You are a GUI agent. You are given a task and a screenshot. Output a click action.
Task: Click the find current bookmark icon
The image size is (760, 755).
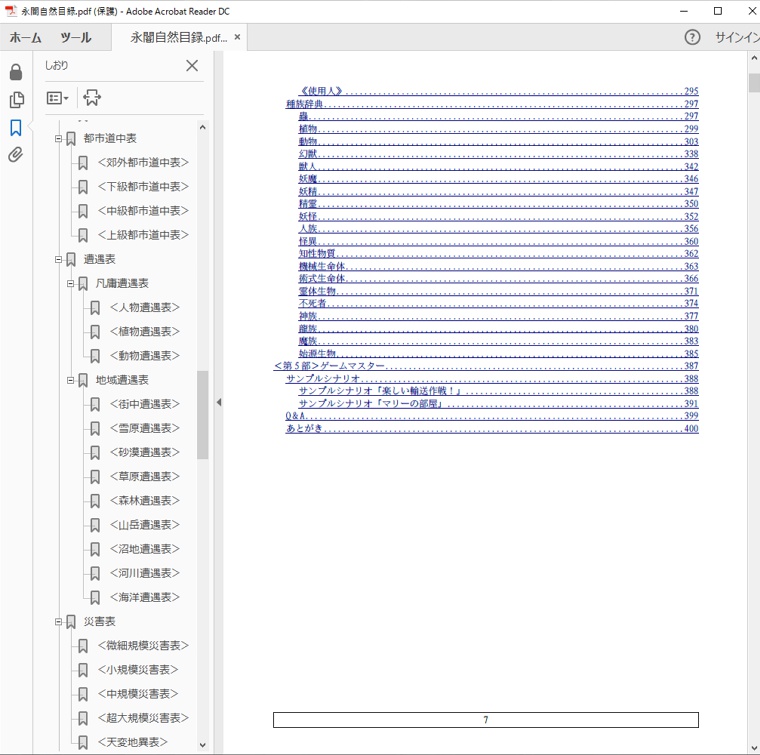pyautogui.click(x=92, y=98)
